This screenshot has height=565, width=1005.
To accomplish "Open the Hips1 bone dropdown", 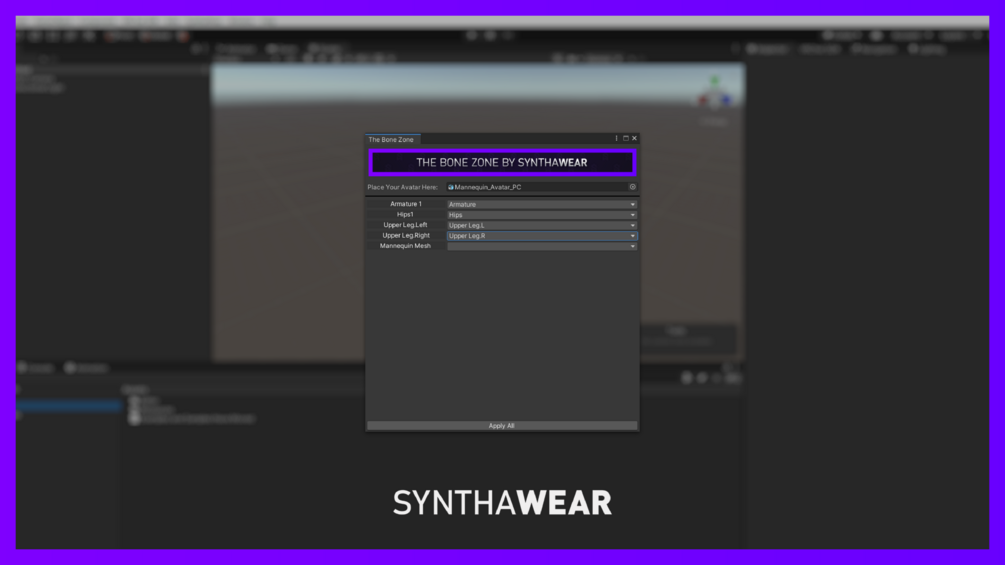I will (542, 215).
